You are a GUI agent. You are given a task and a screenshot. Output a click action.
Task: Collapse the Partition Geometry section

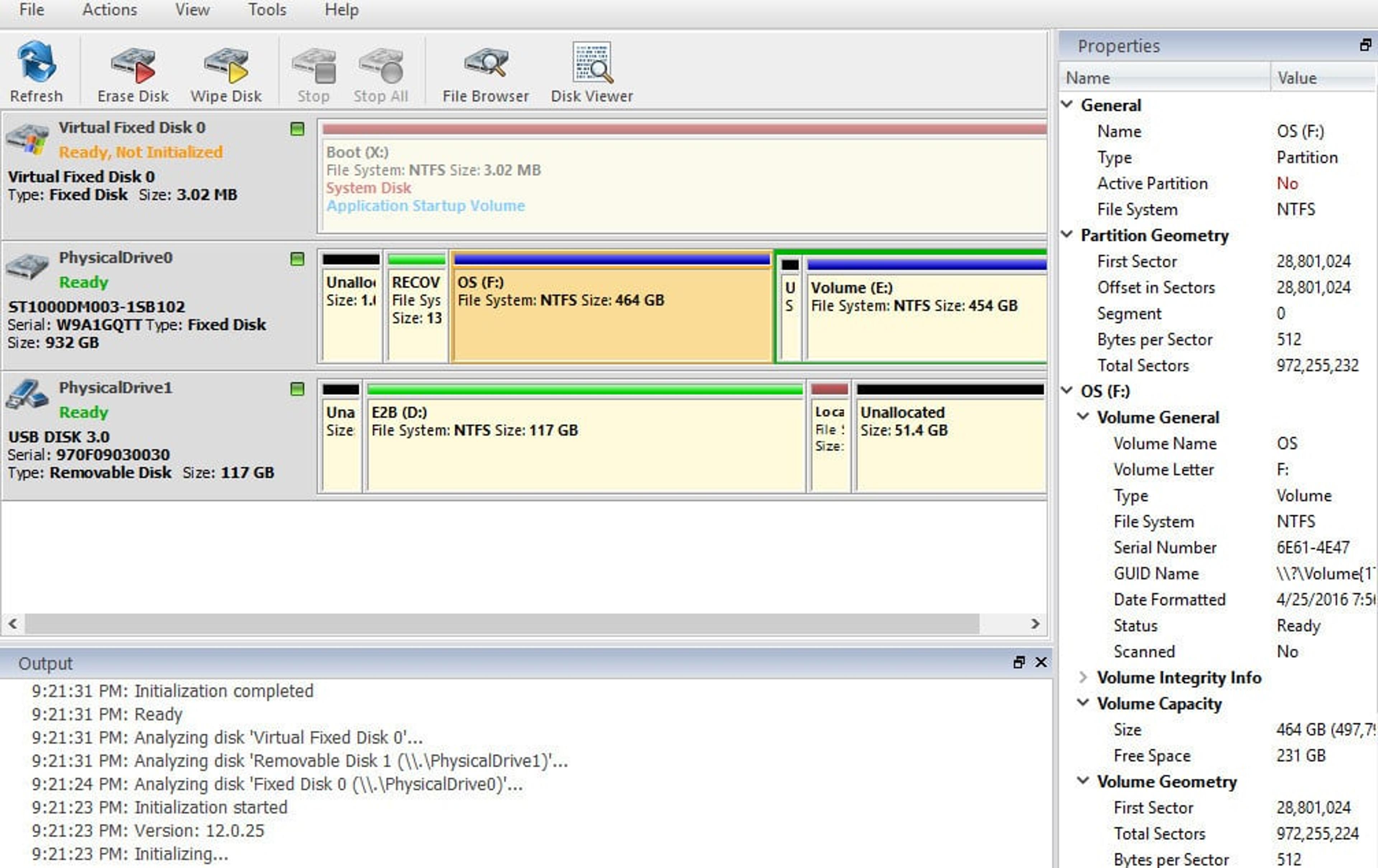pyautogui.click(x=1067, y=235)
